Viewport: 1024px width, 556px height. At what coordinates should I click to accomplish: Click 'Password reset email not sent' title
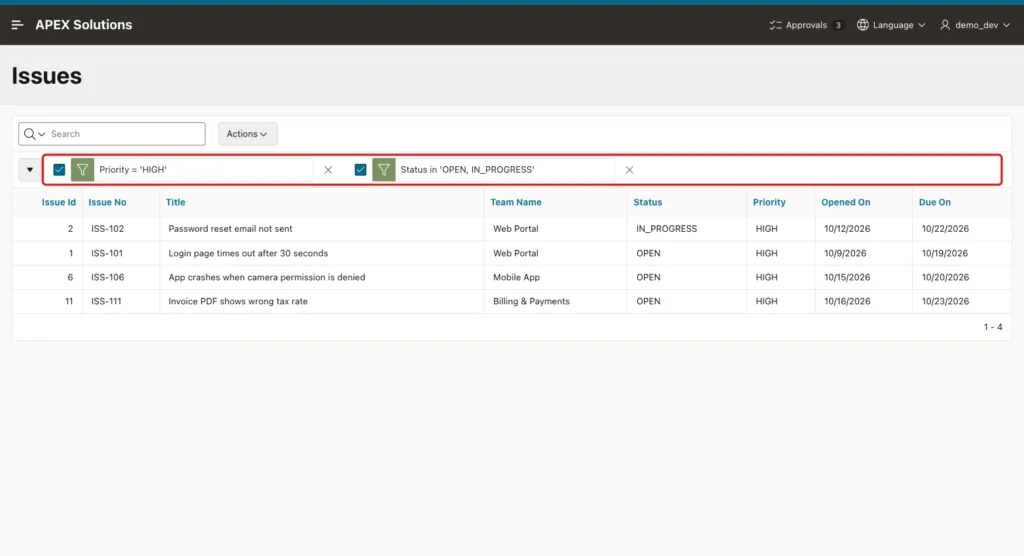231,229
